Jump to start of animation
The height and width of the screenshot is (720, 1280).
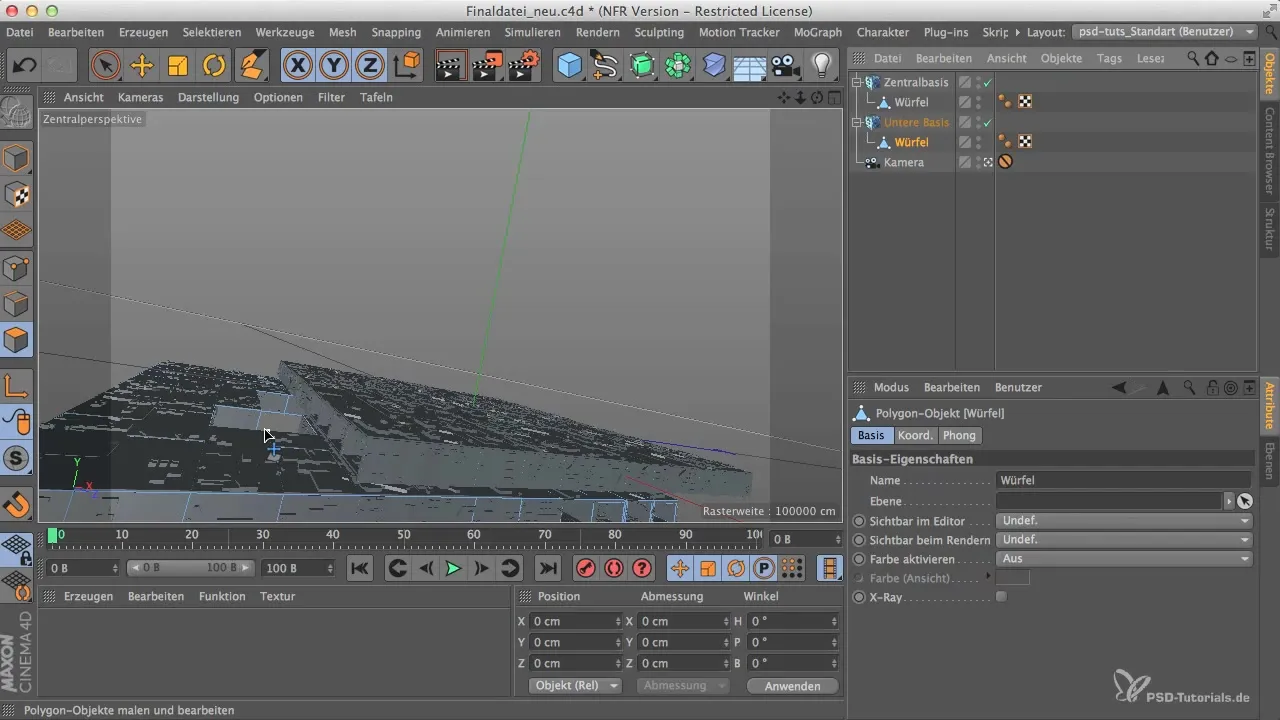click(360, 568)
